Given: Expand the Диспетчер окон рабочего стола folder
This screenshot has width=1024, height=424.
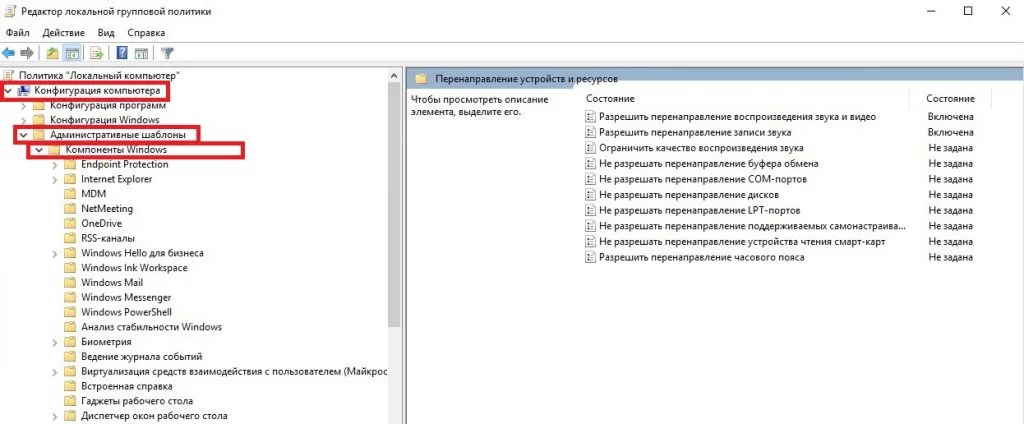Looking at the screenshot, I should click(56, 416).
